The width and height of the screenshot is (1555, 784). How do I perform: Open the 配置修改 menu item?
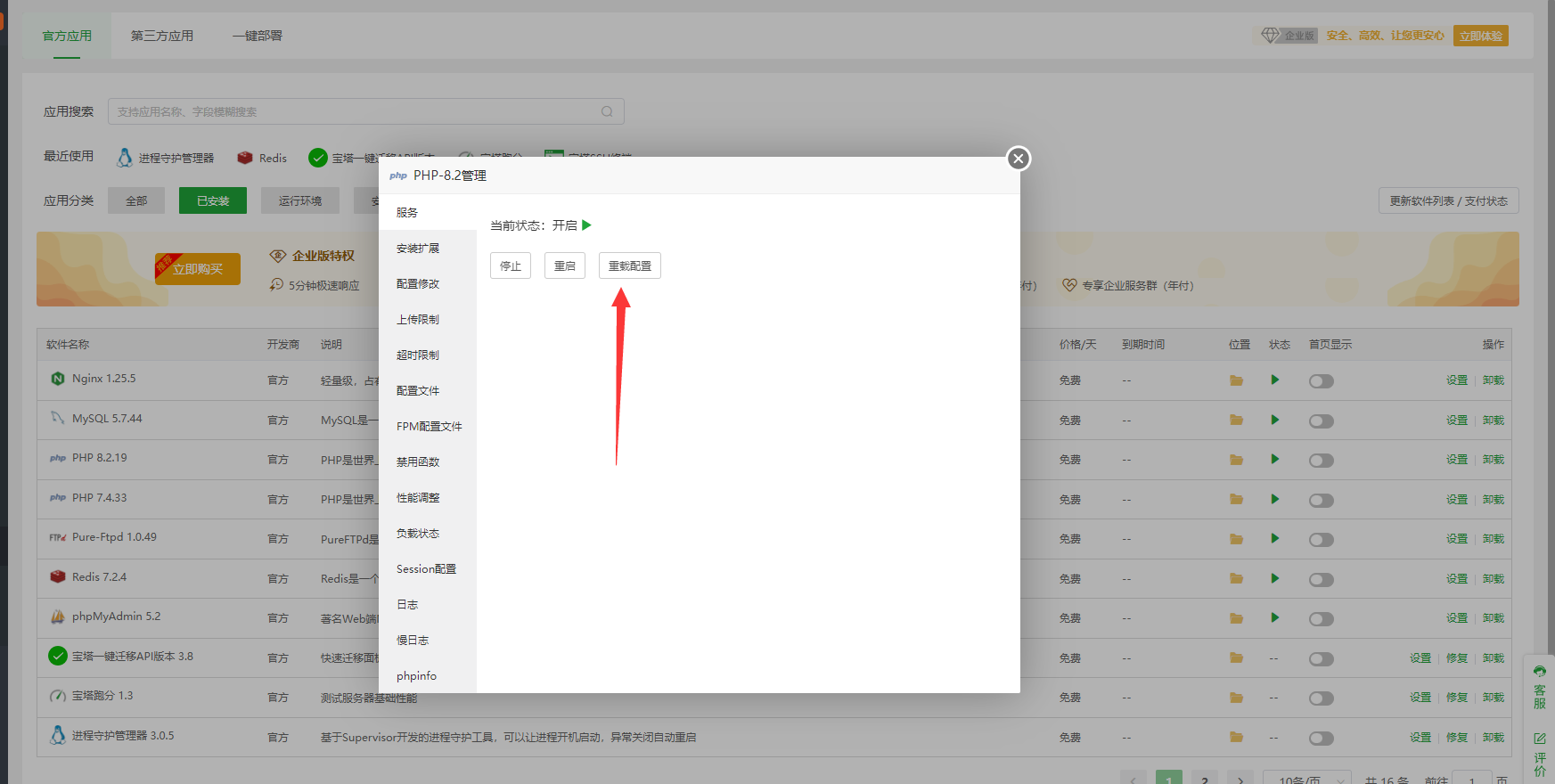coord(428,283)
